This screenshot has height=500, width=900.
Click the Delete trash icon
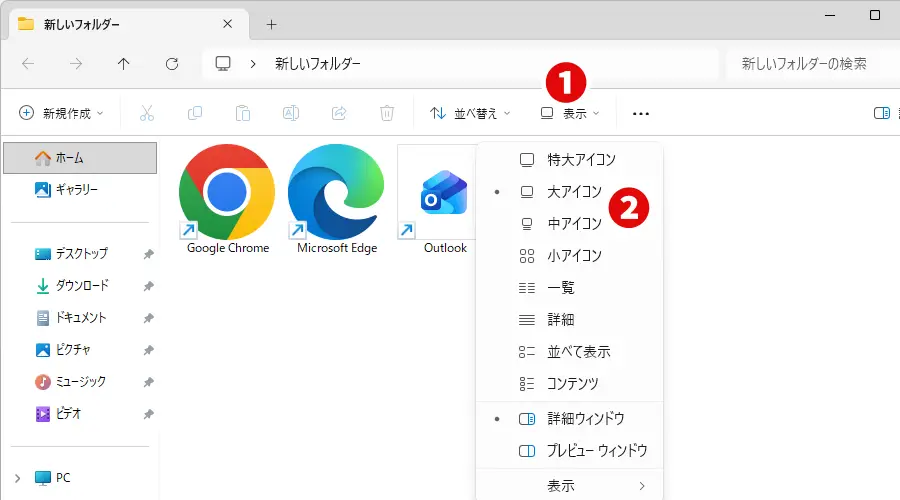(387, 113)
